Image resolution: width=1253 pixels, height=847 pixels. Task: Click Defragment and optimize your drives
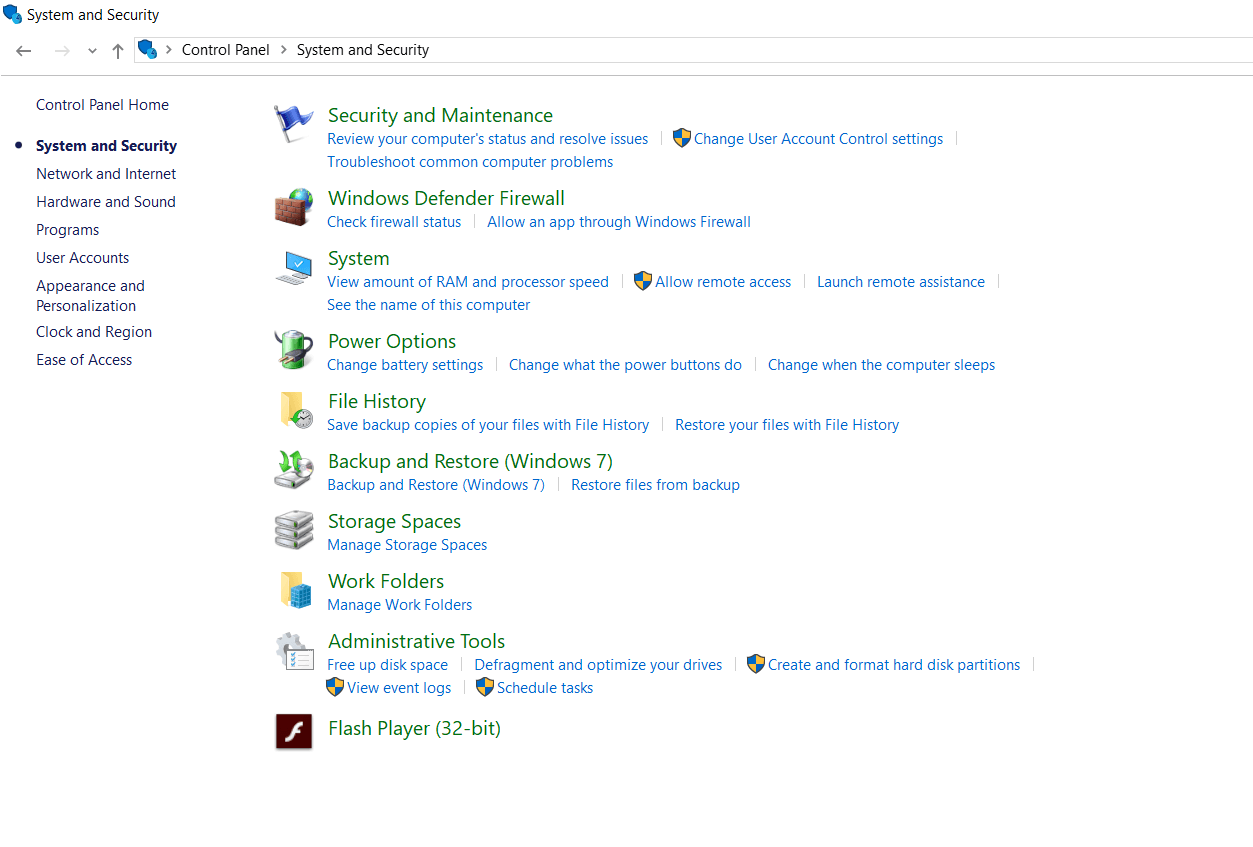[598, 664]
